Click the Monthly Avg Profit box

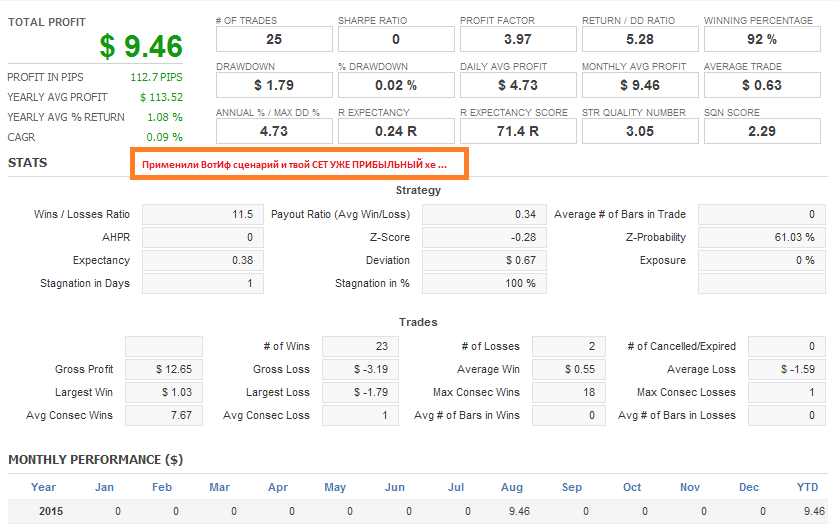pos(640,85)
